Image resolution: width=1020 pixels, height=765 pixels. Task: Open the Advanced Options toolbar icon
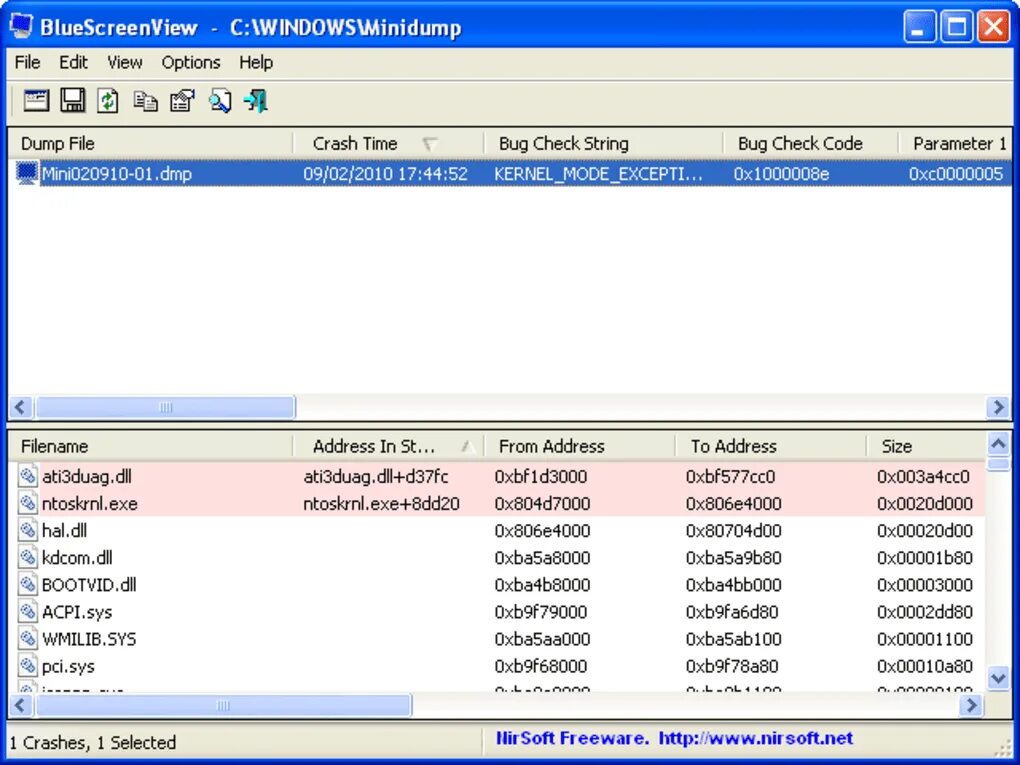pos(36,101)
